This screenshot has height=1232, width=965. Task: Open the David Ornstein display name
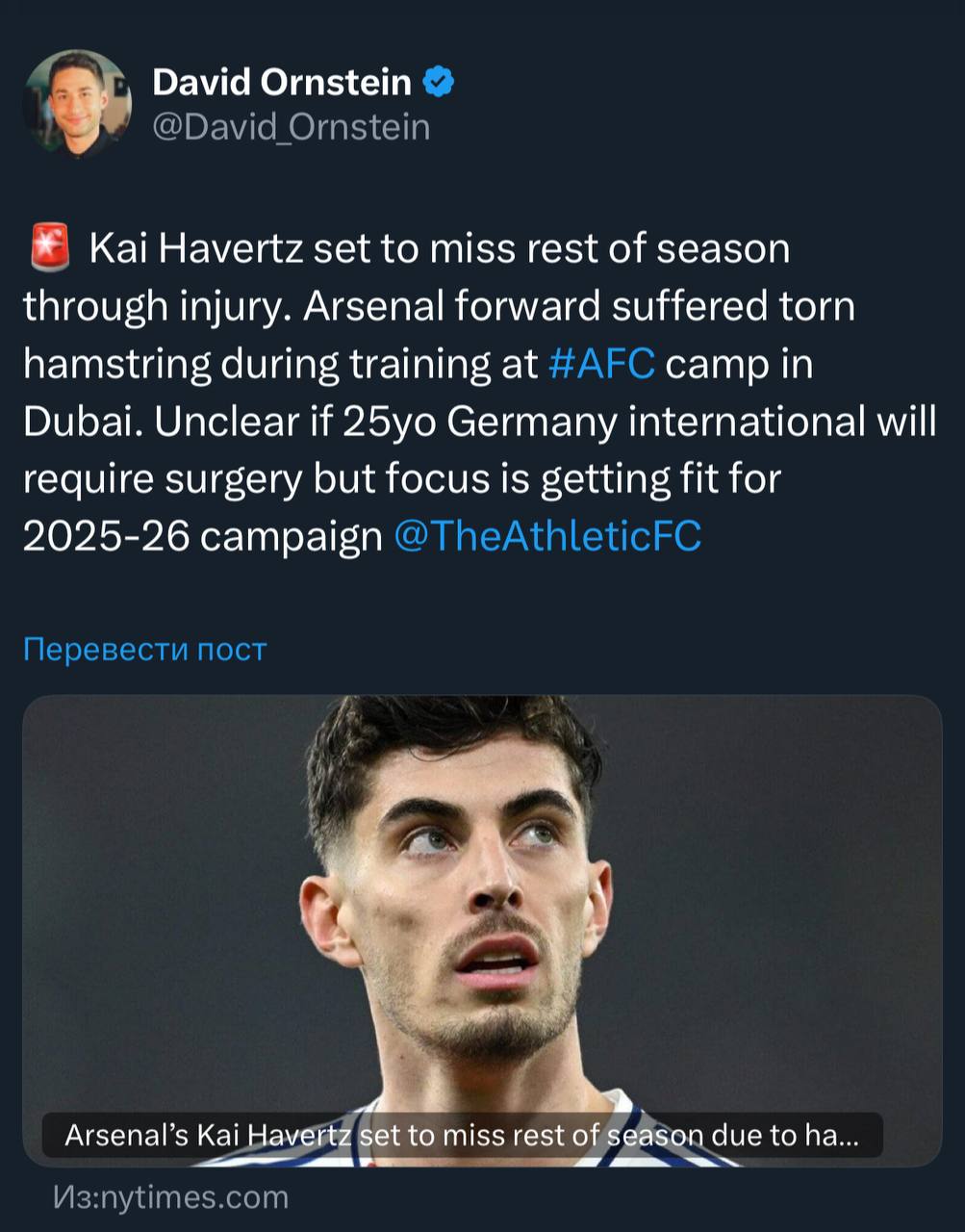point(281,83)
